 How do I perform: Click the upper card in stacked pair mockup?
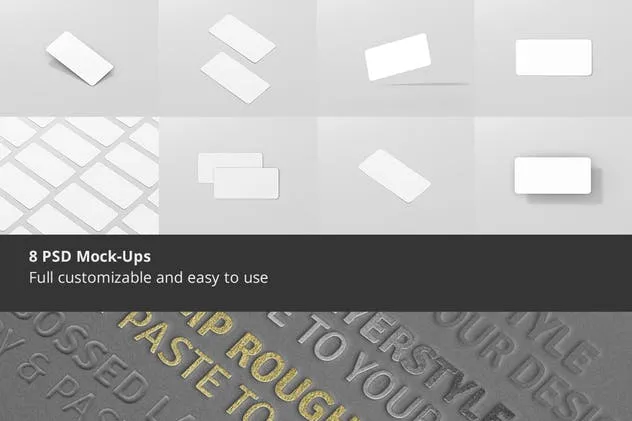tap(242, 38)
